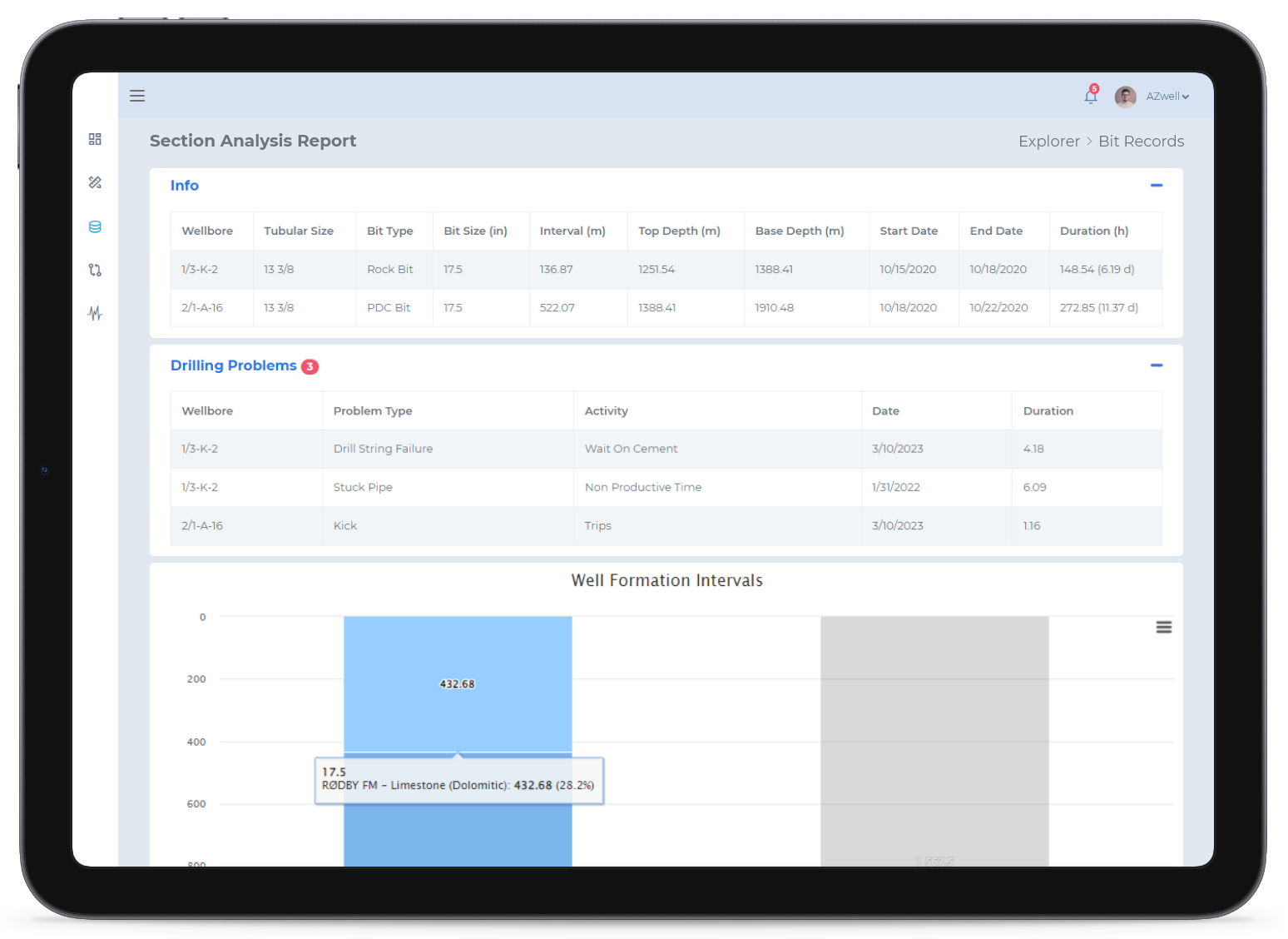Click the gray formation bar

tap(934, 733)
